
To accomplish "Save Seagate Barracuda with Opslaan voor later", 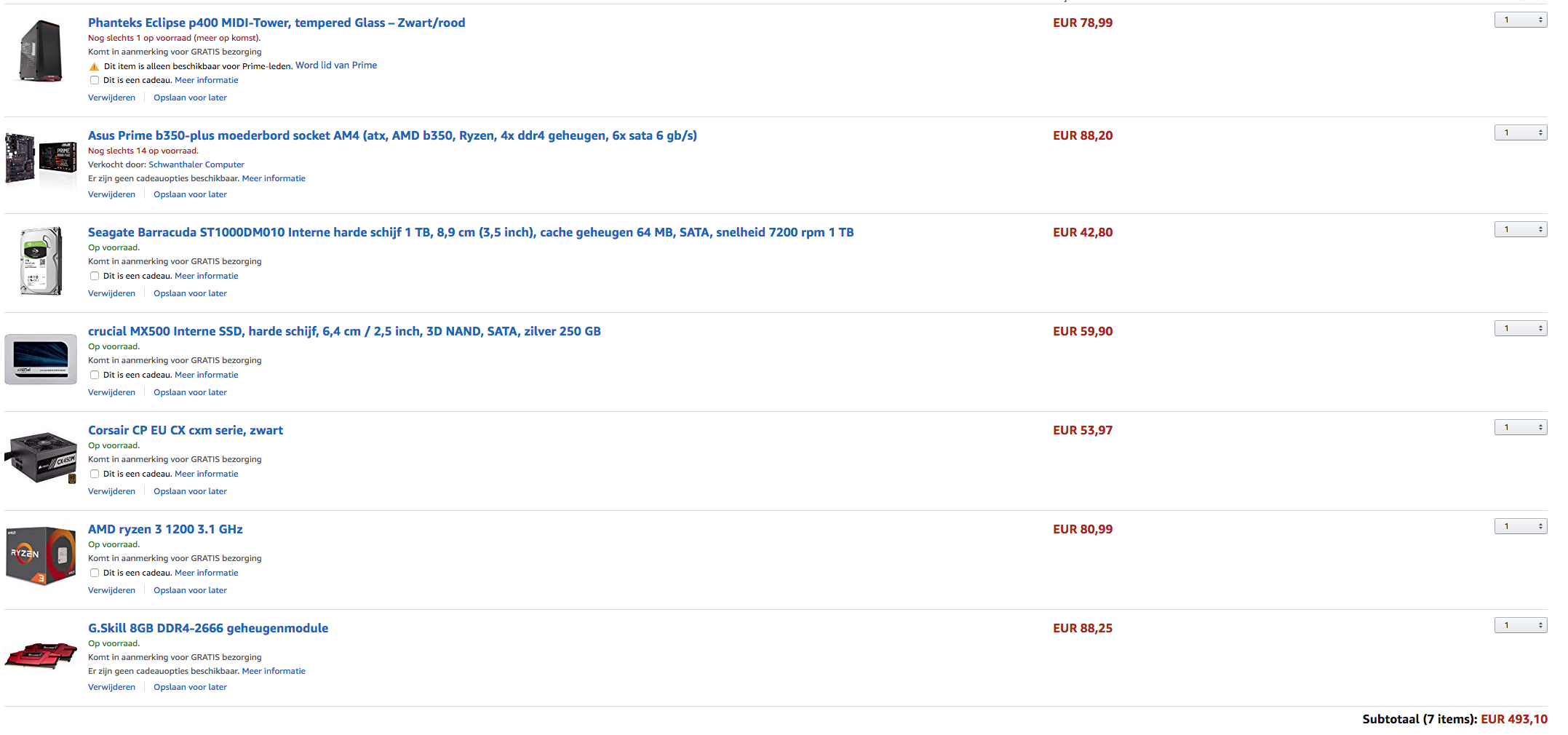I will click(x=190, y=293).
